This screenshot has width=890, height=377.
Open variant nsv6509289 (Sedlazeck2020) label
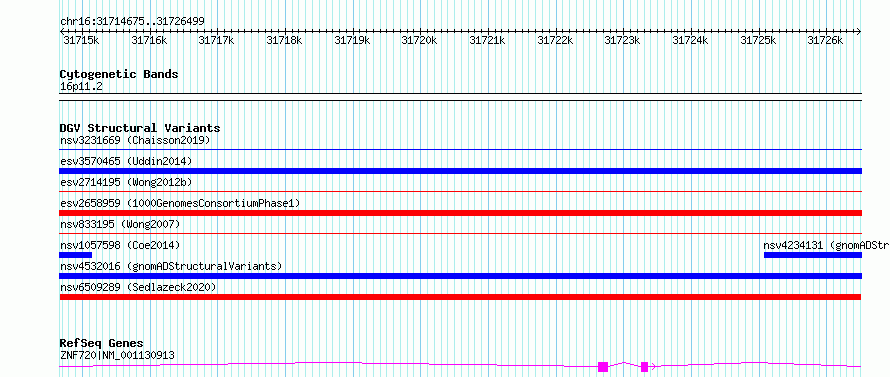[138, 287]
